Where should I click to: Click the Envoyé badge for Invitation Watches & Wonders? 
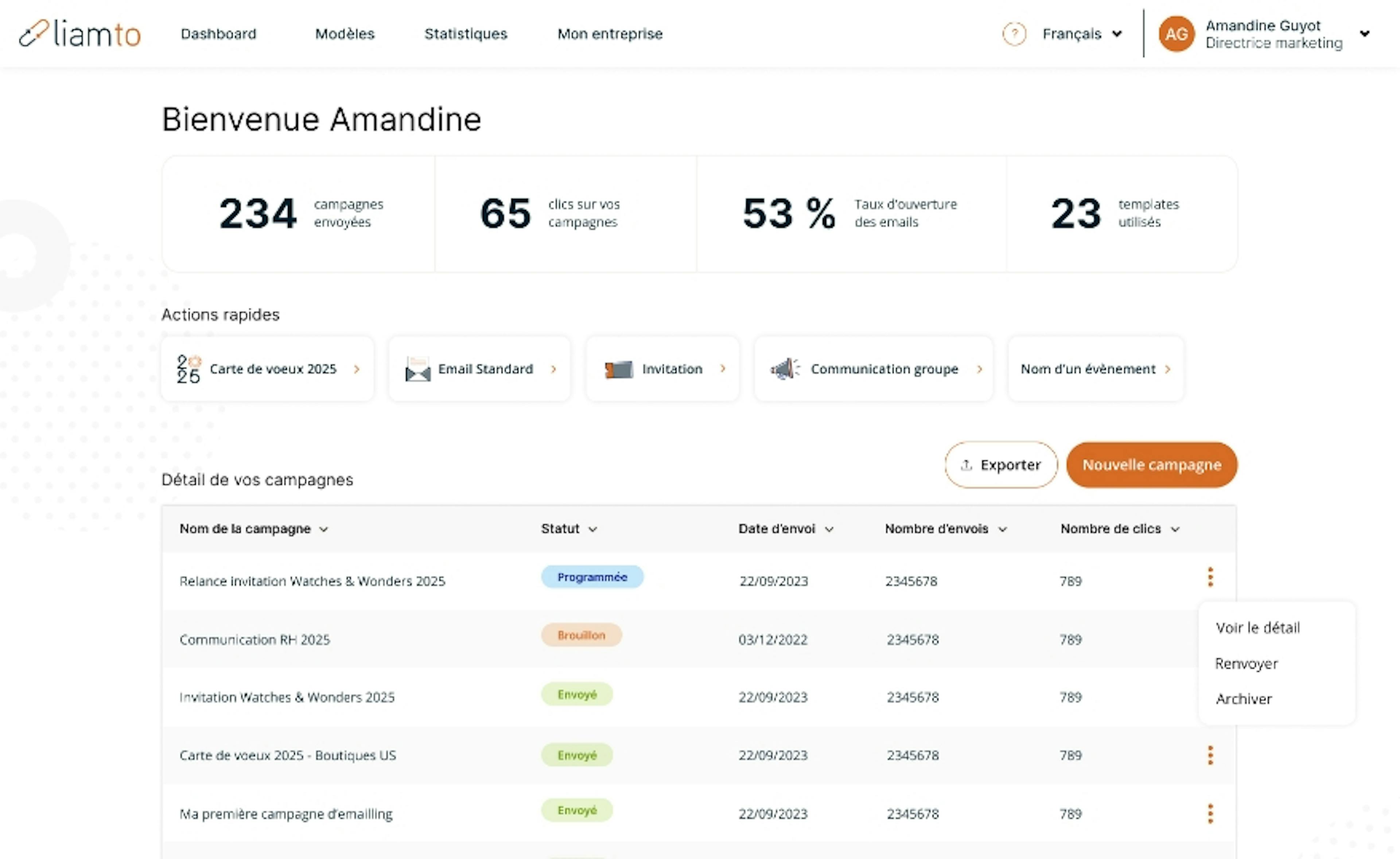pyautogui.click(x=577, y=694)
